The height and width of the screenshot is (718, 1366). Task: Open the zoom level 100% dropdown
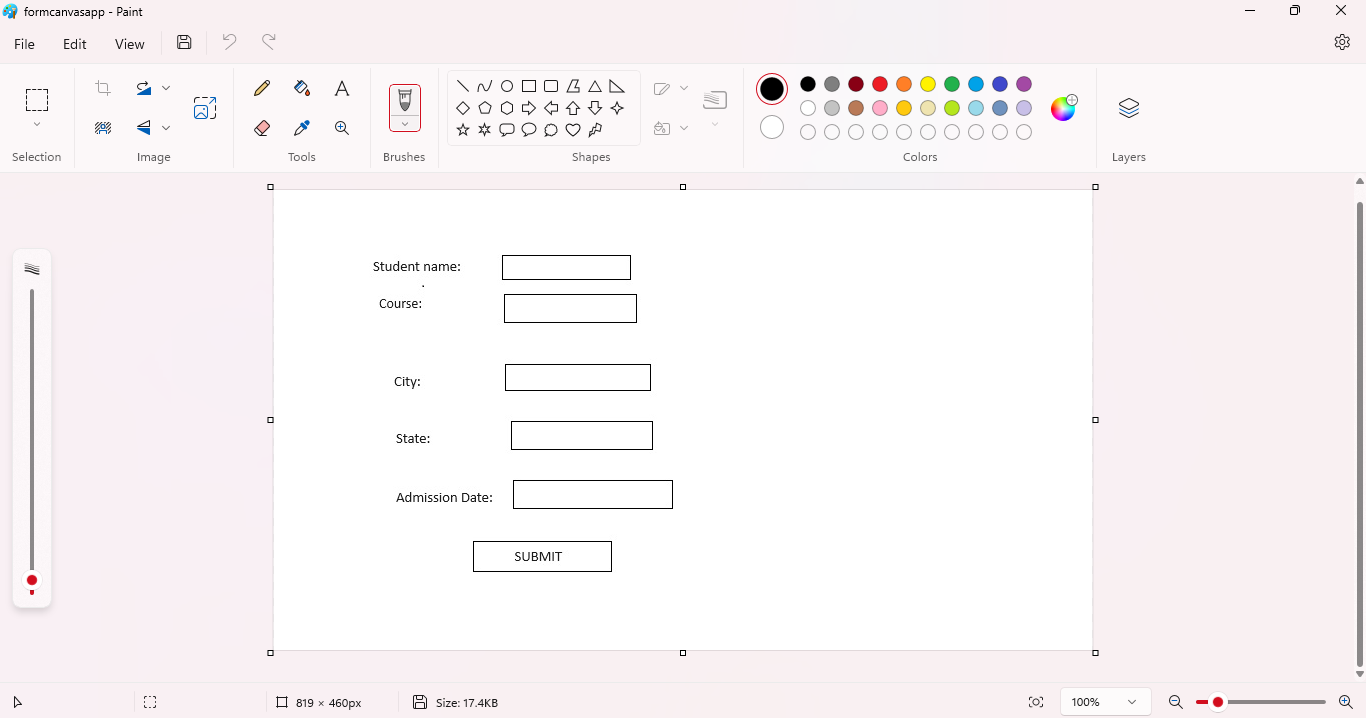pyautogui.click(x=1105, y=702)
